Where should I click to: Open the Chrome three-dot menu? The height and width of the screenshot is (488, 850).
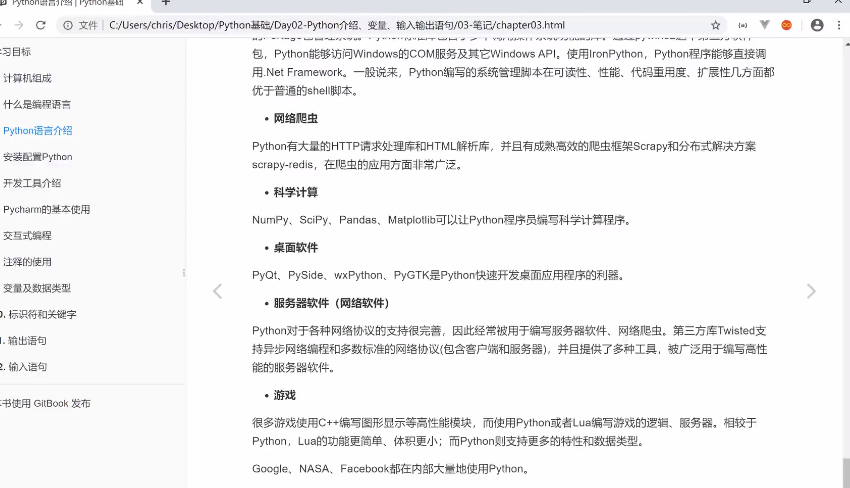click(839, 25)
